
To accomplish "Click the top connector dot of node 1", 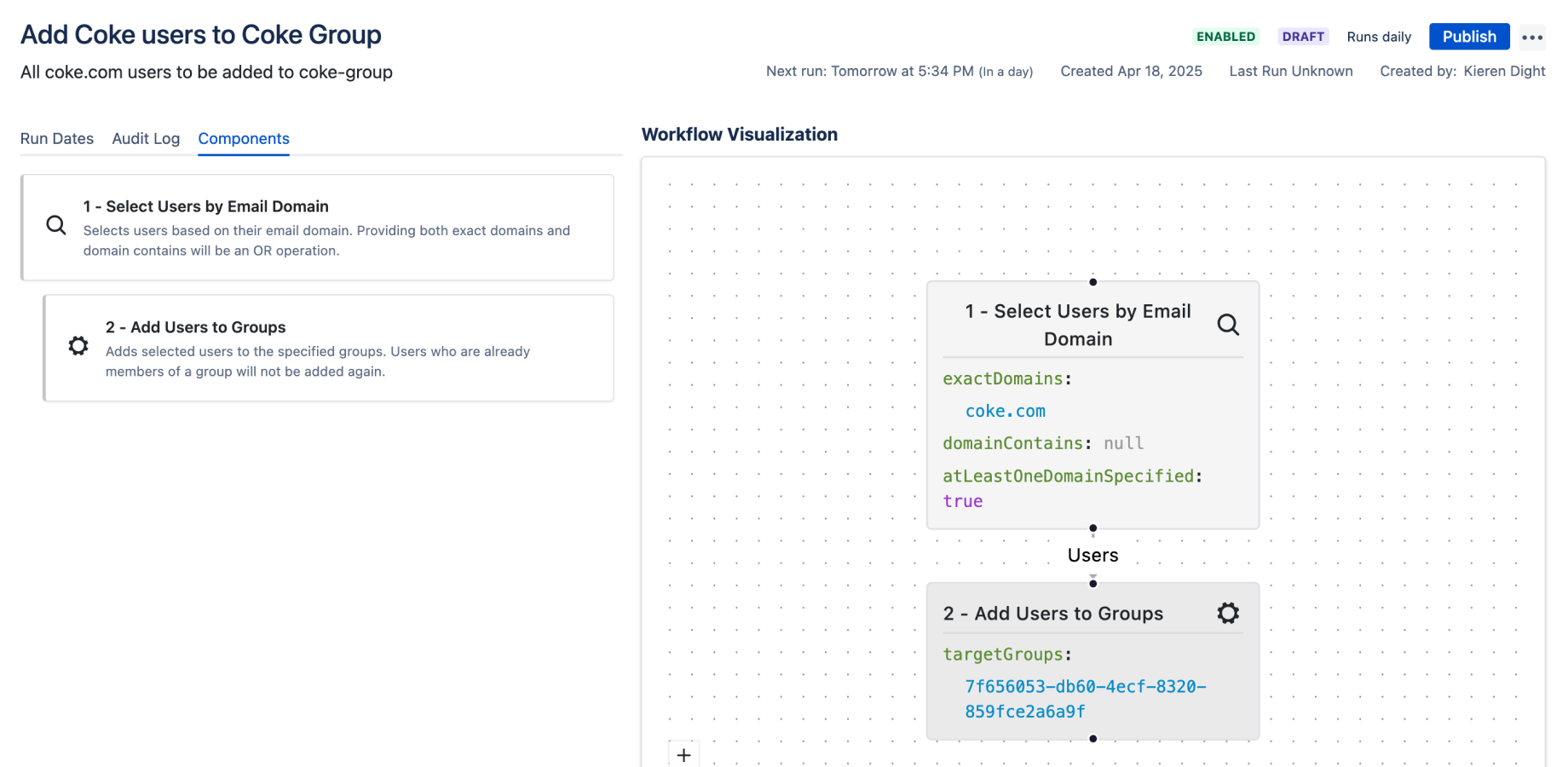I will 1092,282.
